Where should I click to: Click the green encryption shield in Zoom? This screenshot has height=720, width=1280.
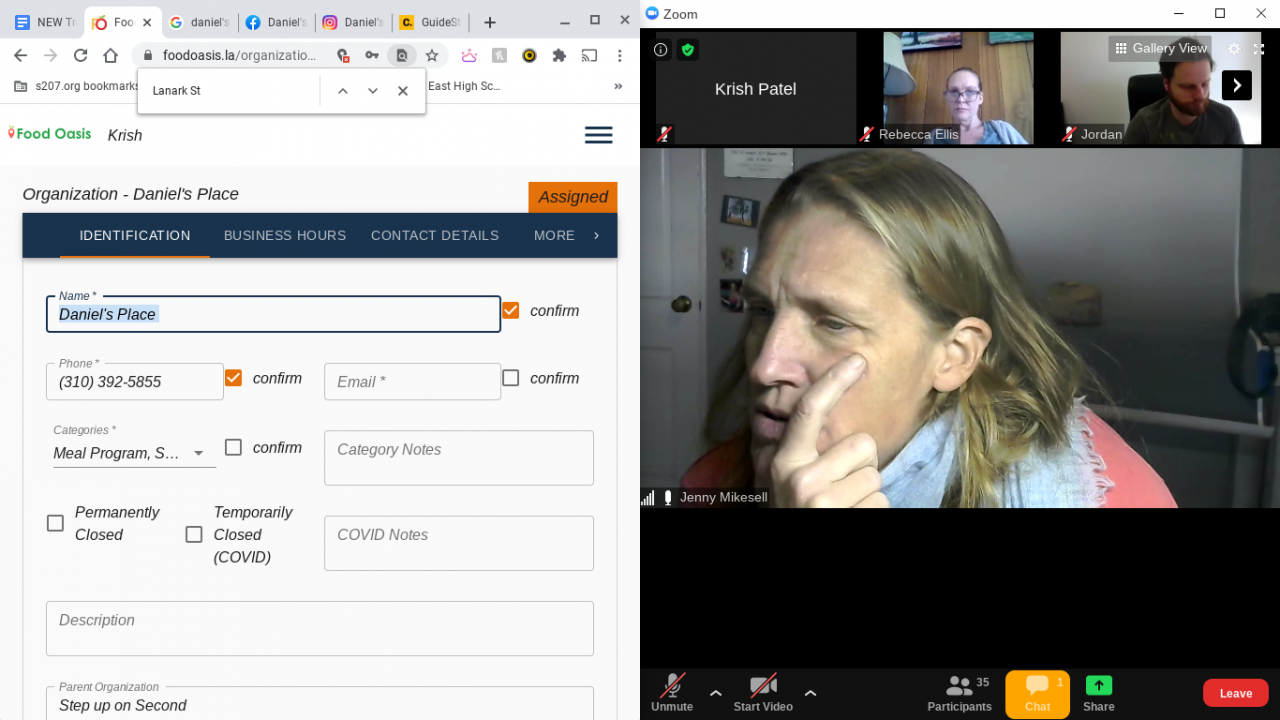point(687,49)
